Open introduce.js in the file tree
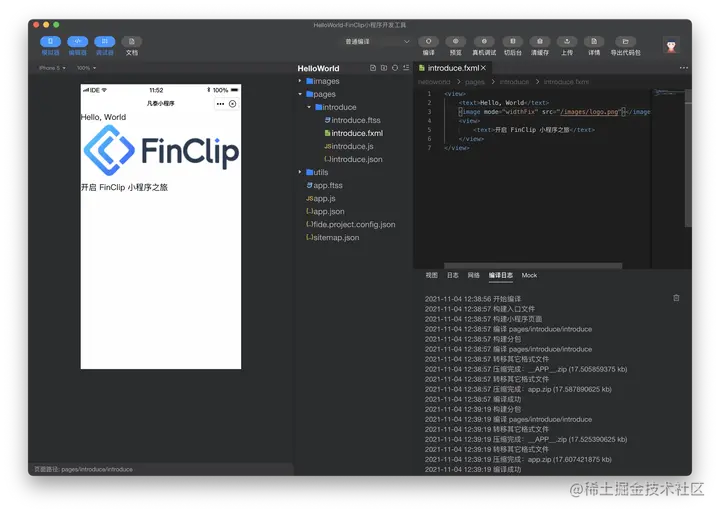Image resolution: width=720 pixels, height=513 pixels. pos(349,146)
